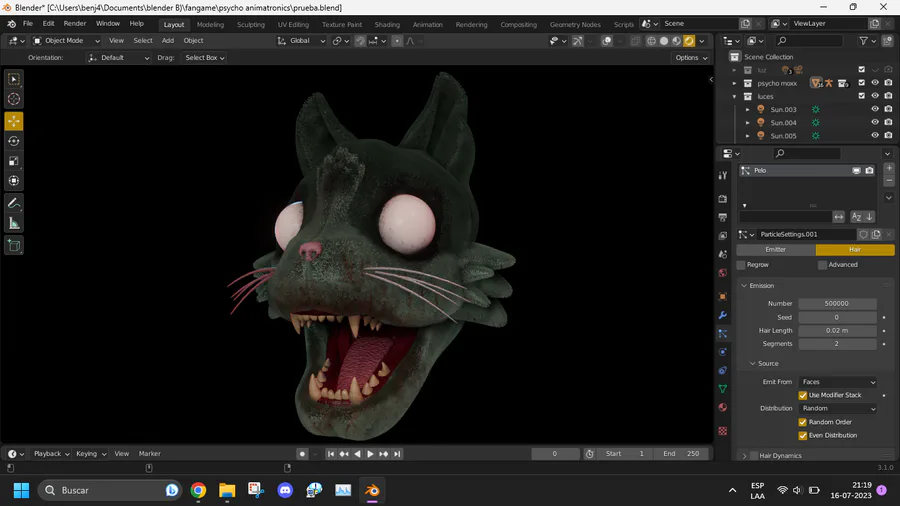Select the Measure tool
The image size is (900, 506).
[x=14, y=223]
